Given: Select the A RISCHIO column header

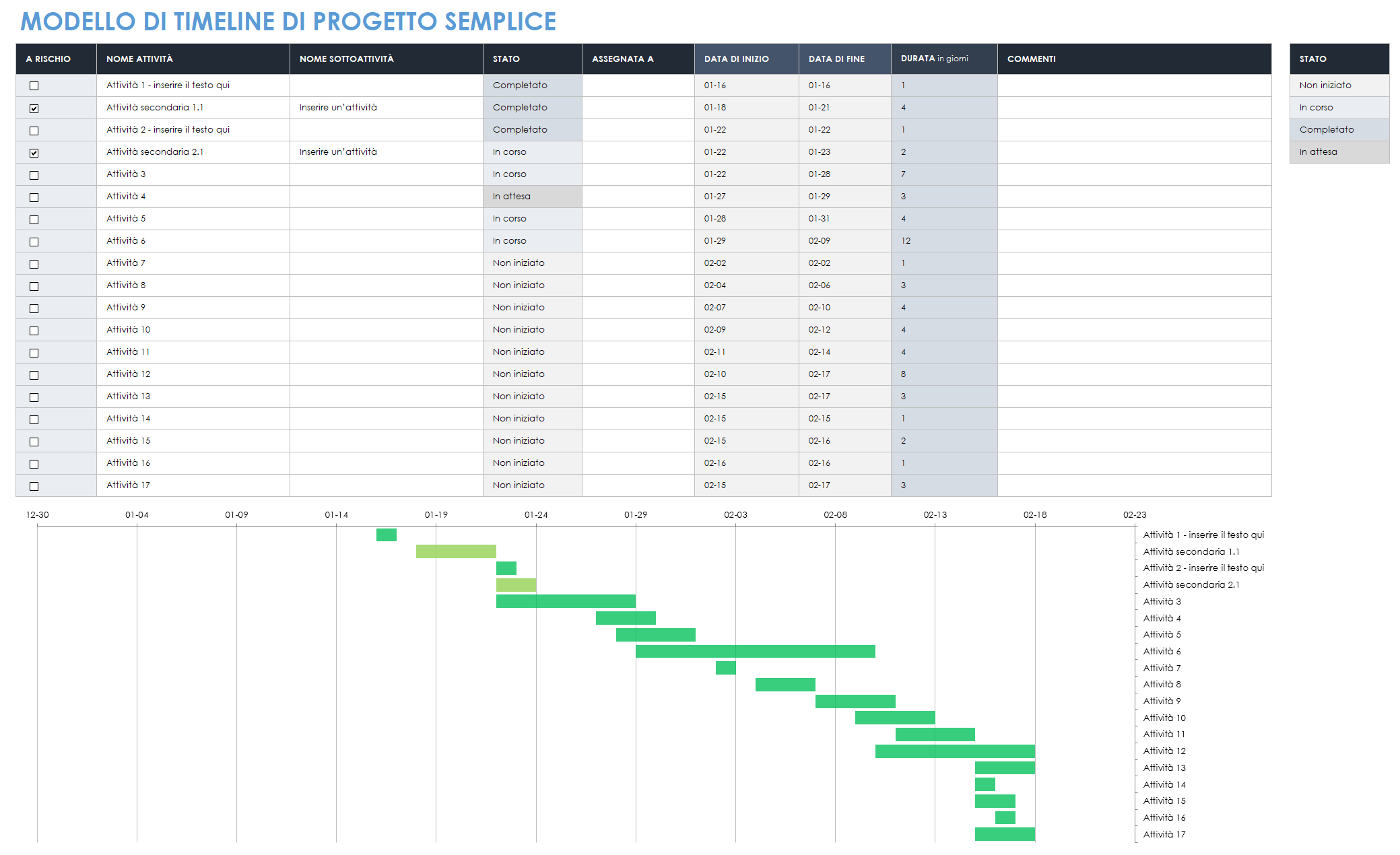Looking at the screenshot, I should 57,59.
